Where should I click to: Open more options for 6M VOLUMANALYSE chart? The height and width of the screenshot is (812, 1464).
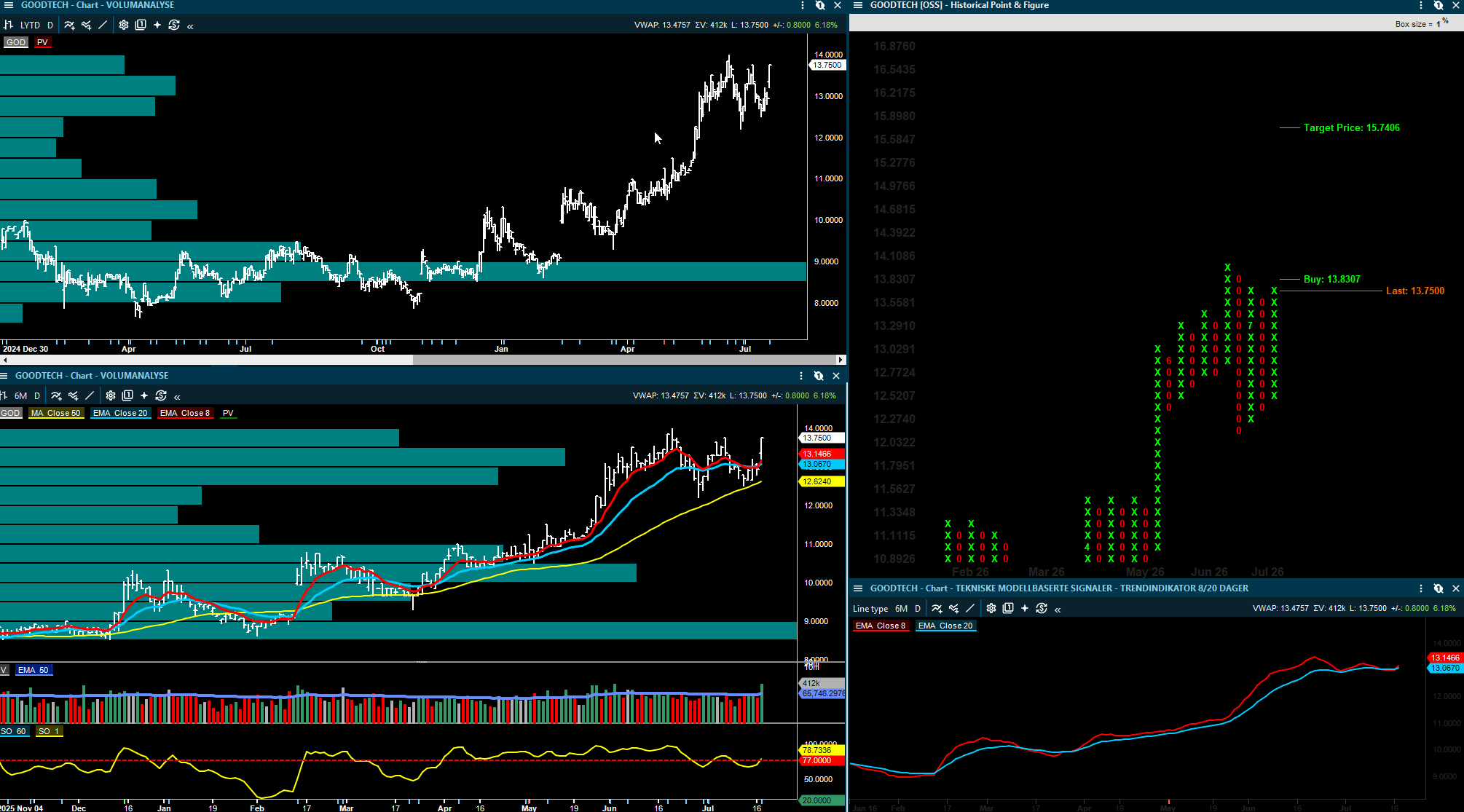801,376
